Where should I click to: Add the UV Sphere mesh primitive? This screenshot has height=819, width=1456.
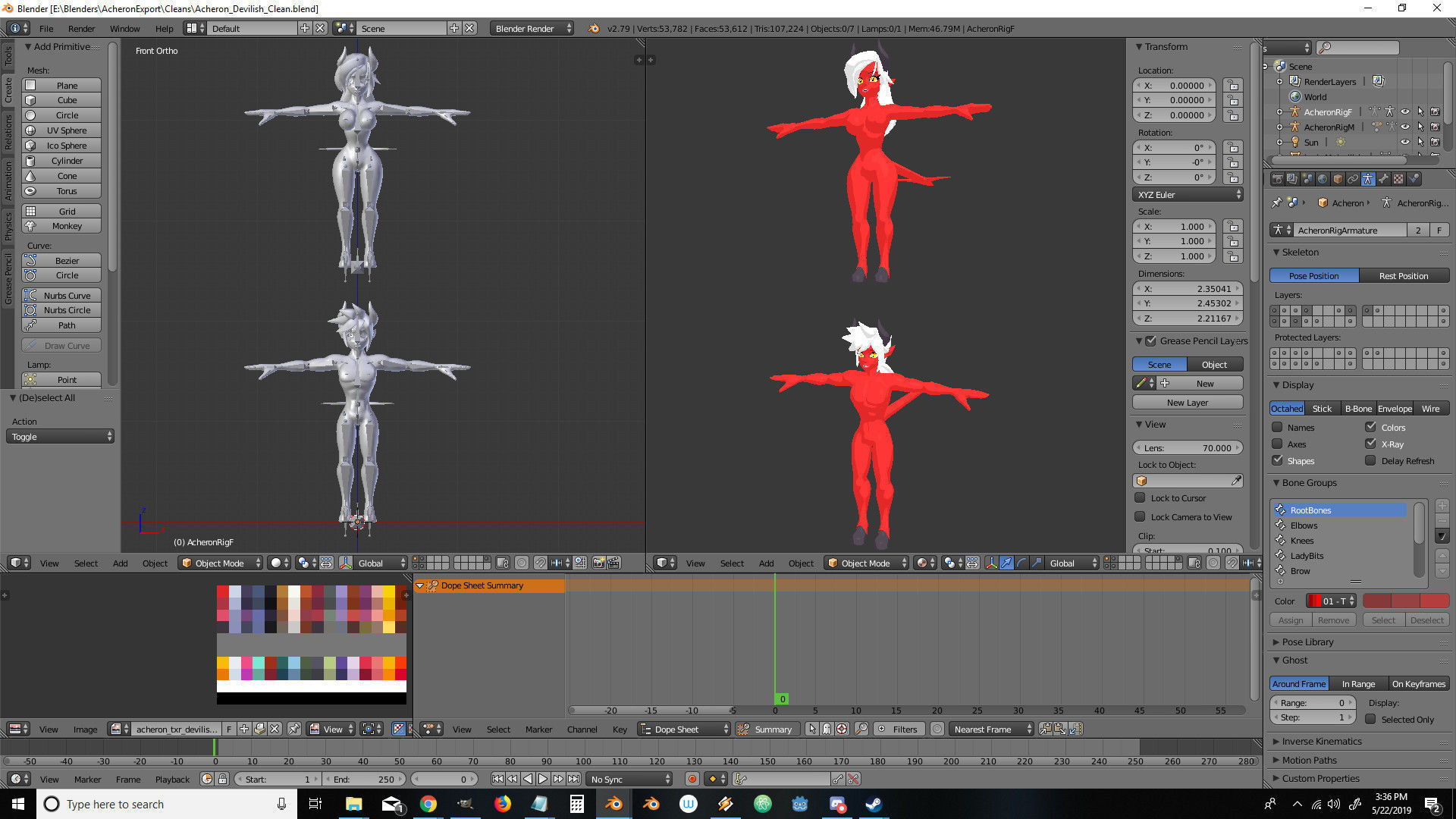pos(66,130)
